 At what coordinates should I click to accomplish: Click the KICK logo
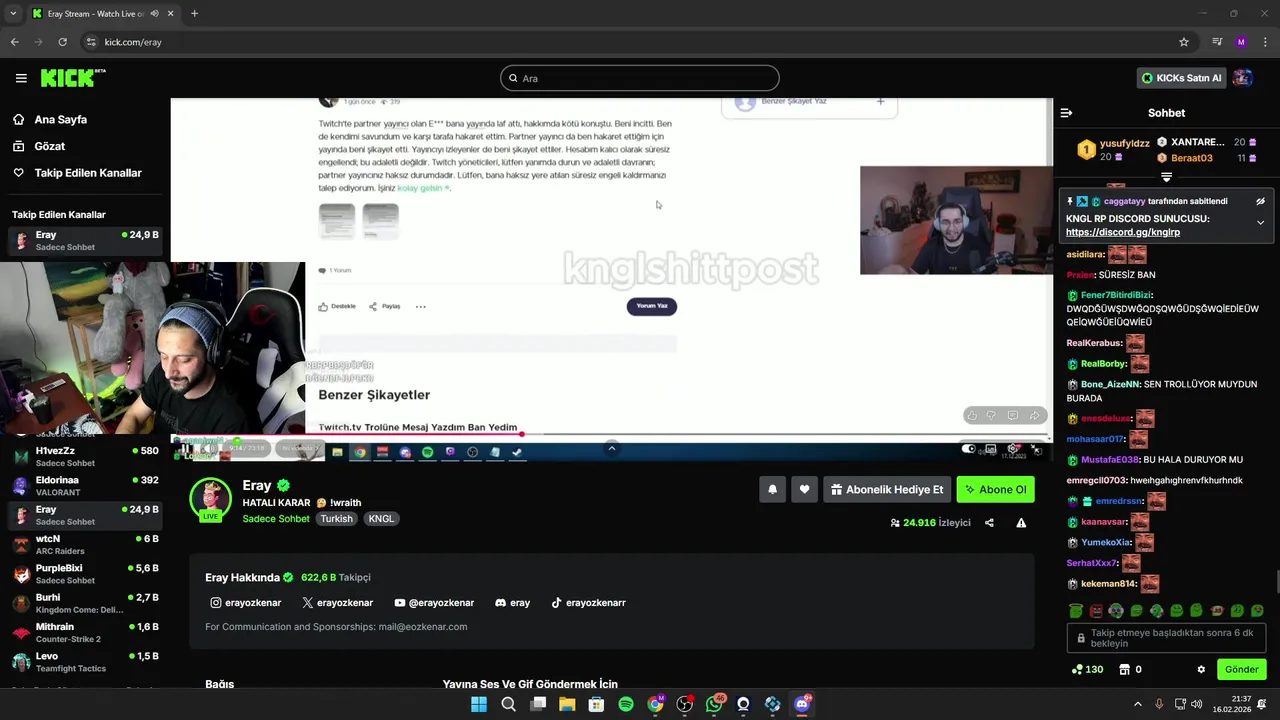tap(73, 78)
